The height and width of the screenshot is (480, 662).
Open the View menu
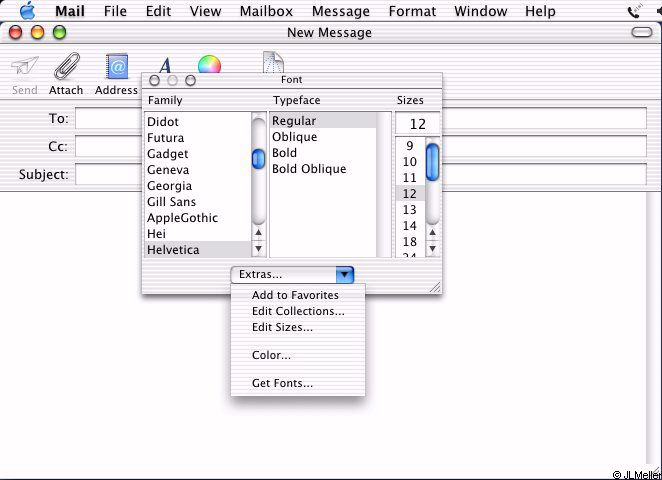tap(205, 11)
